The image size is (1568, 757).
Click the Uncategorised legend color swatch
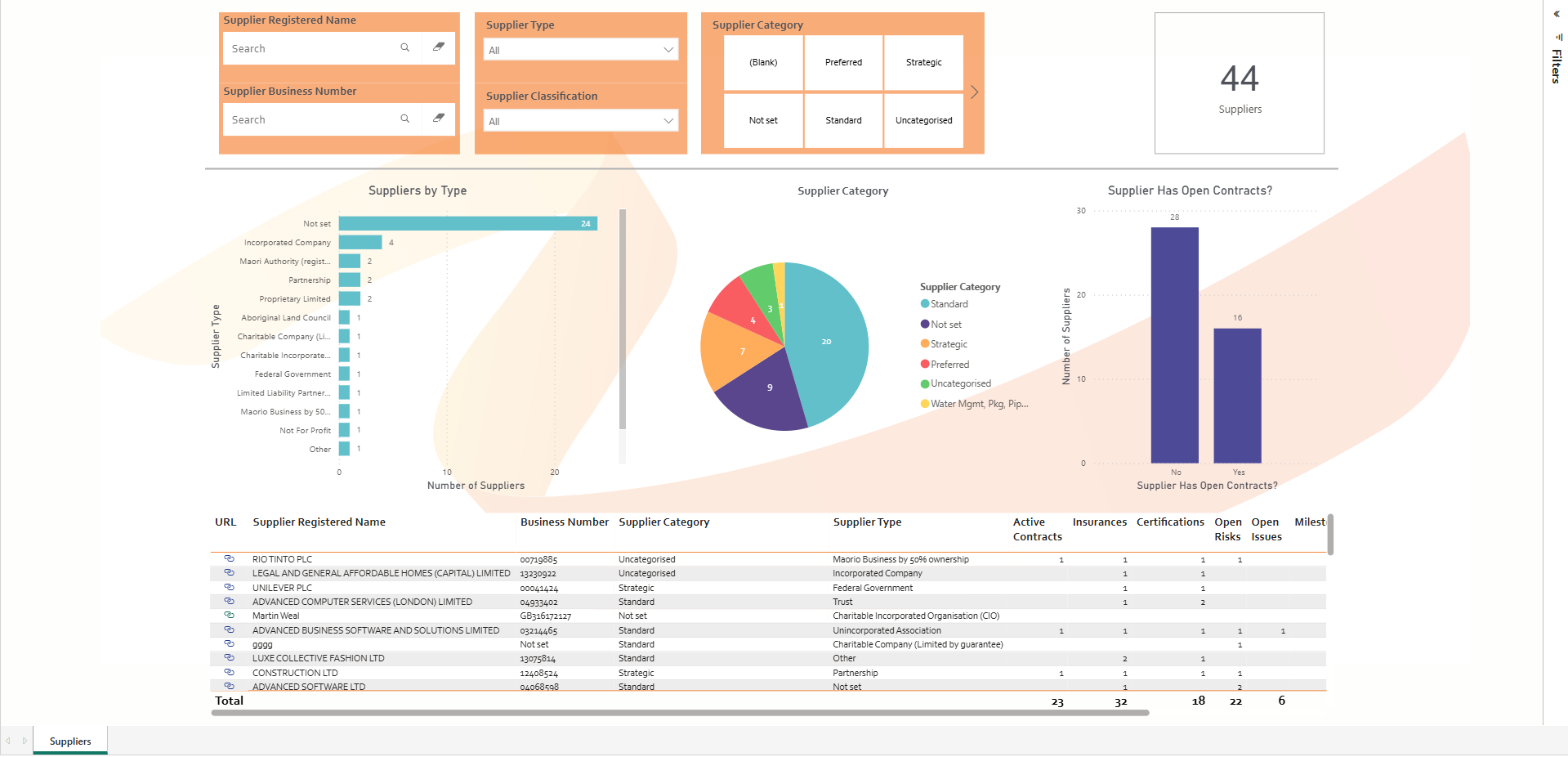pos(925,384)
